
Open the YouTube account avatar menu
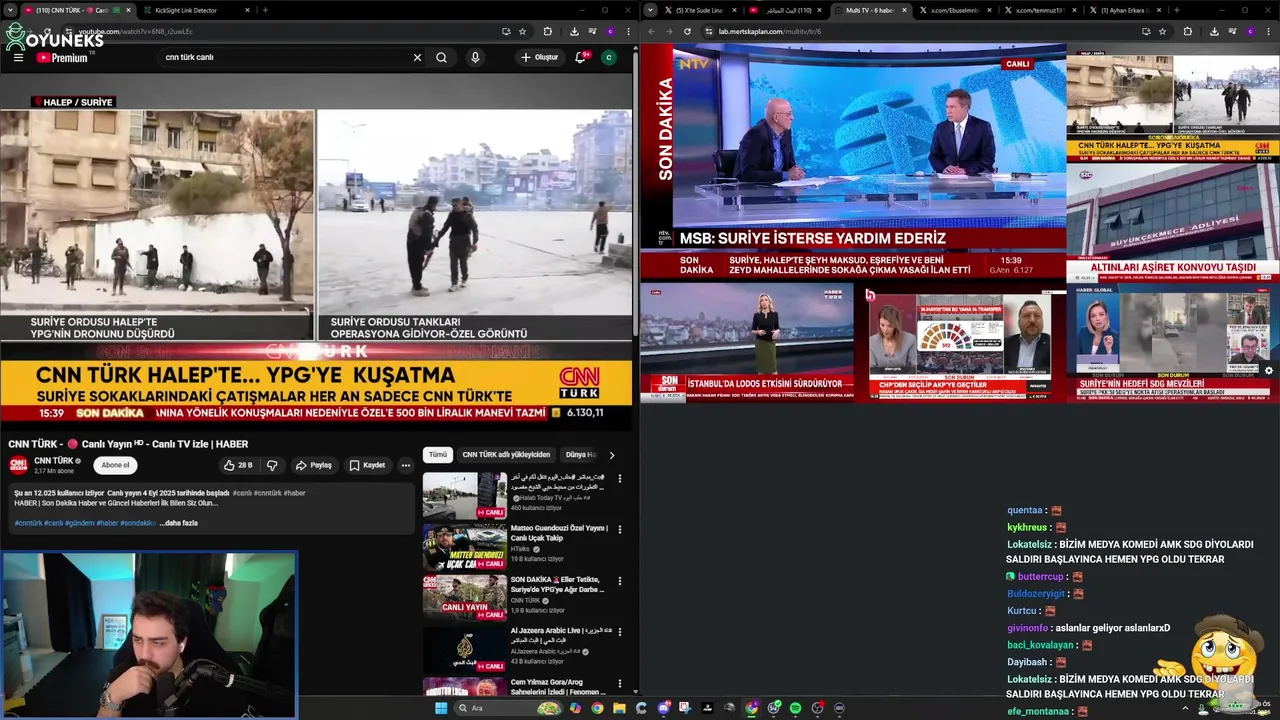609,57
